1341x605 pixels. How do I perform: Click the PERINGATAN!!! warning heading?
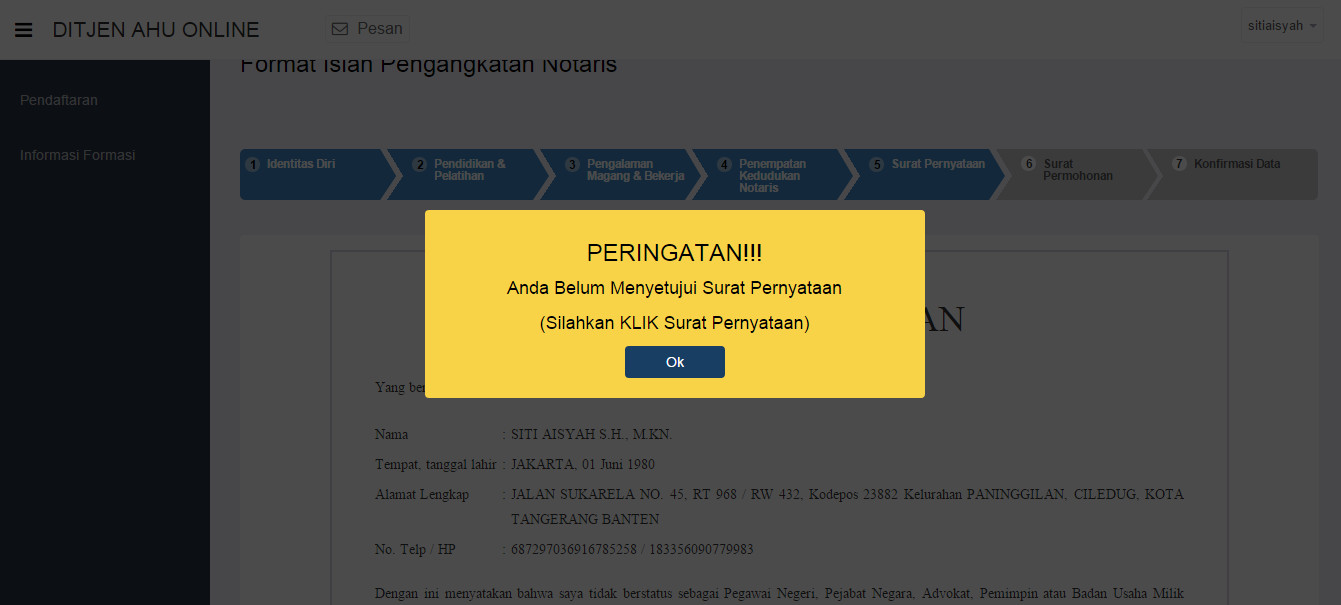pos(674,252)
